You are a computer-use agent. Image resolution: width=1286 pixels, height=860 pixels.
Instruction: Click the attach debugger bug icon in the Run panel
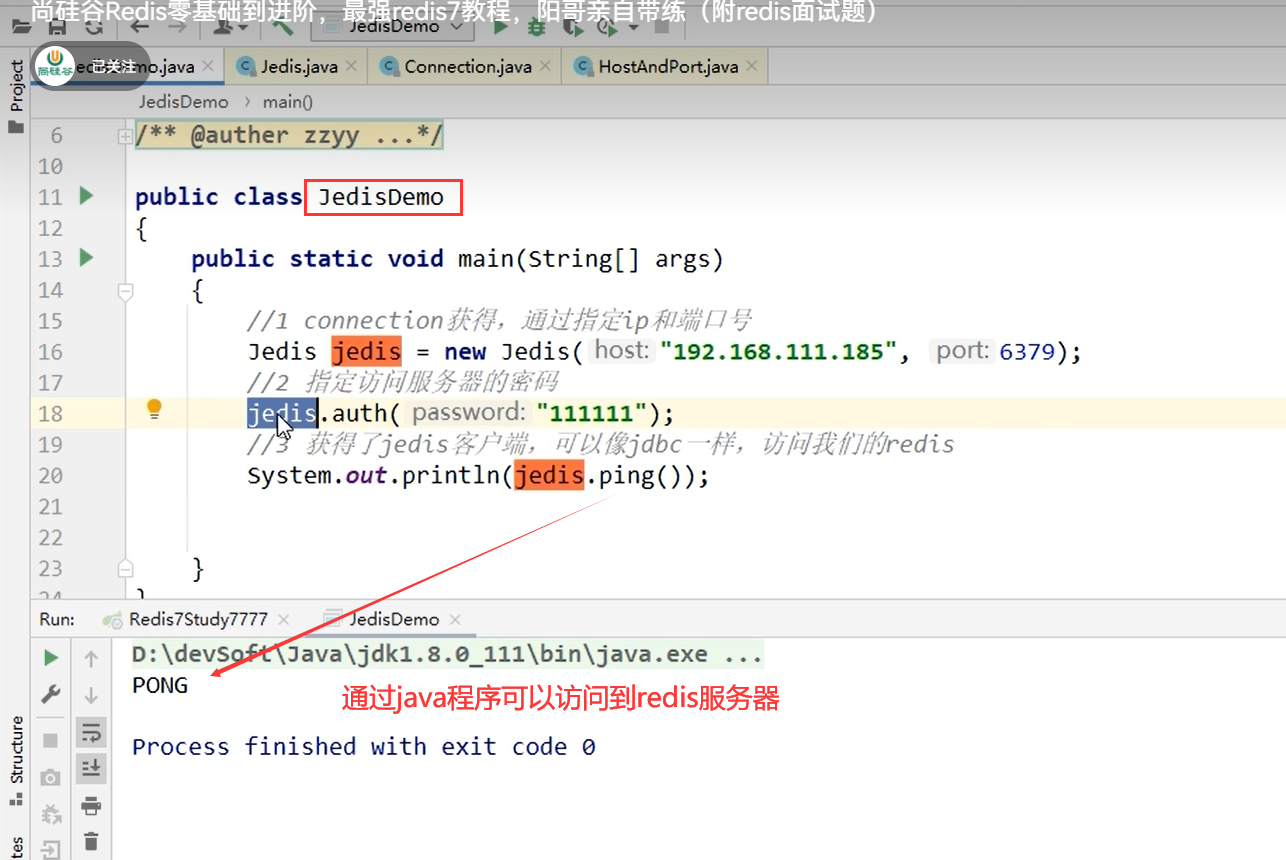point(50,813)
